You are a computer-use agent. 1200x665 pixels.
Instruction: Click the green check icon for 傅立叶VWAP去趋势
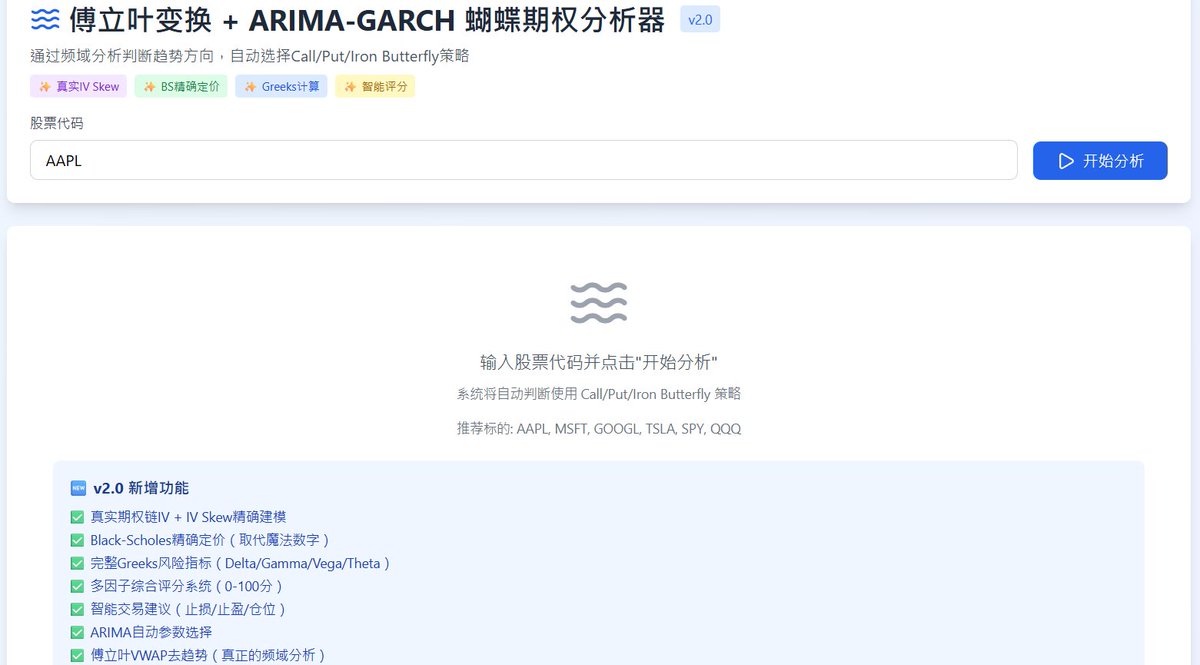point(77,655)
